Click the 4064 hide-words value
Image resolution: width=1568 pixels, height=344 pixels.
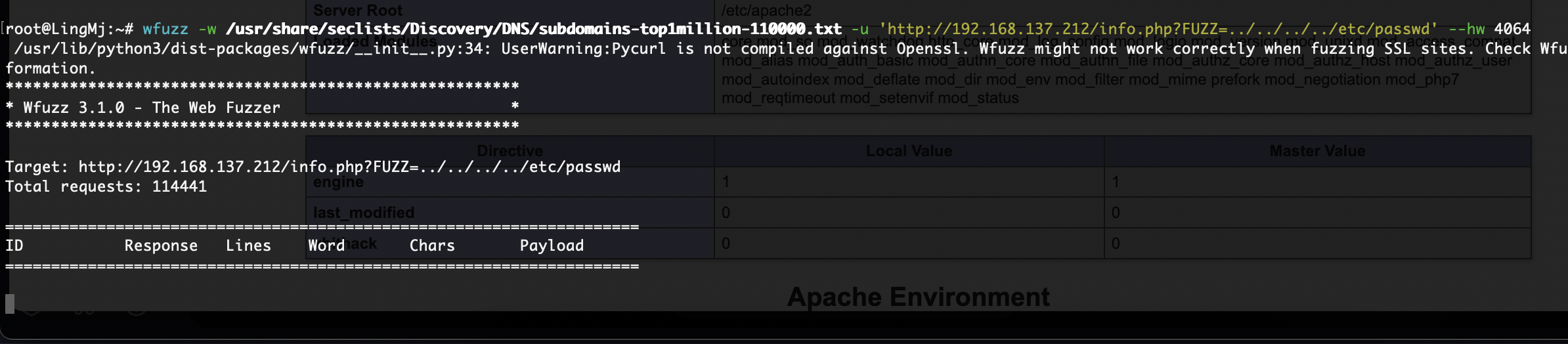pos(1512,29)
